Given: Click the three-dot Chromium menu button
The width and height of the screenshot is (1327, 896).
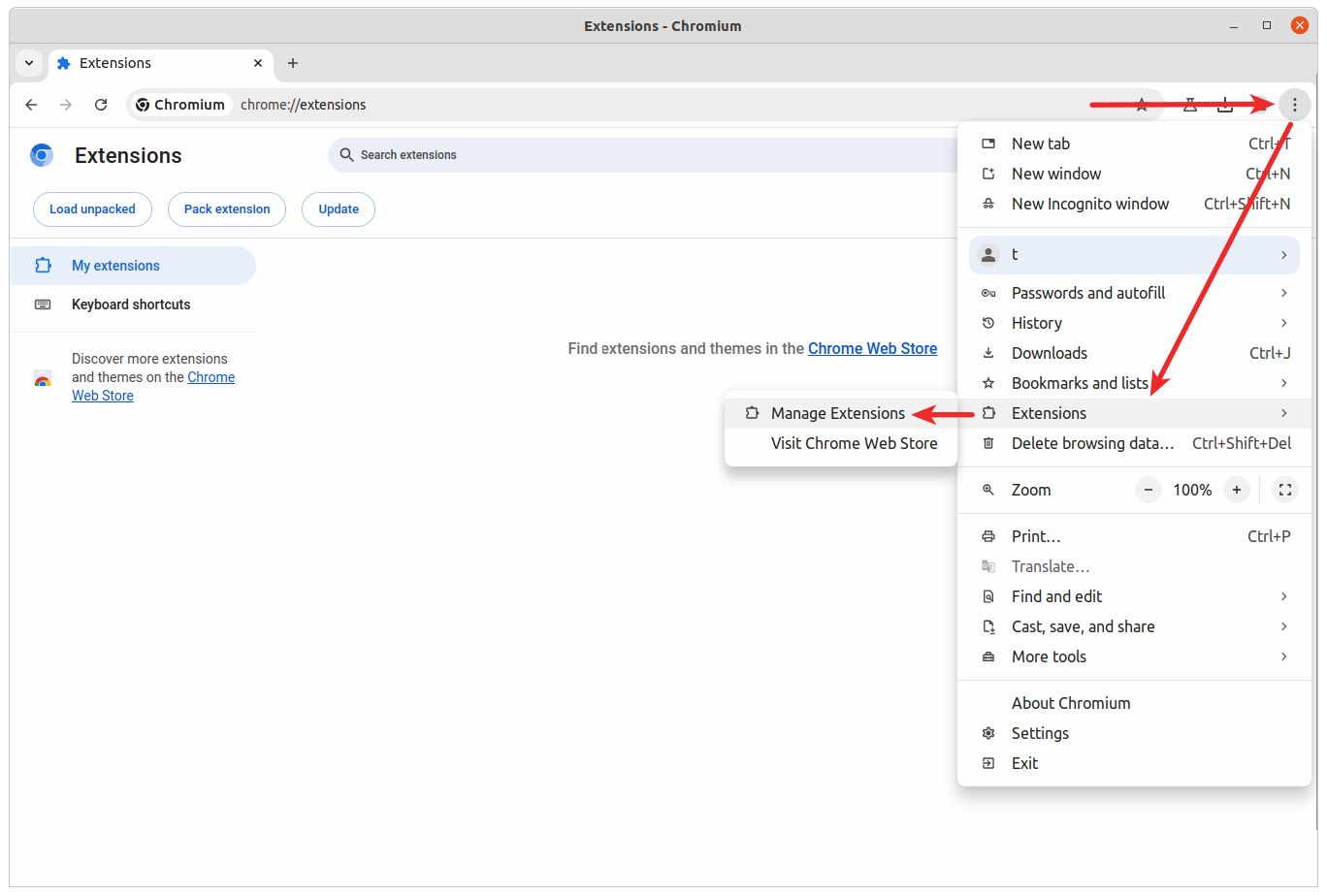Looking at the screenshot, I should pos(1294,105).
